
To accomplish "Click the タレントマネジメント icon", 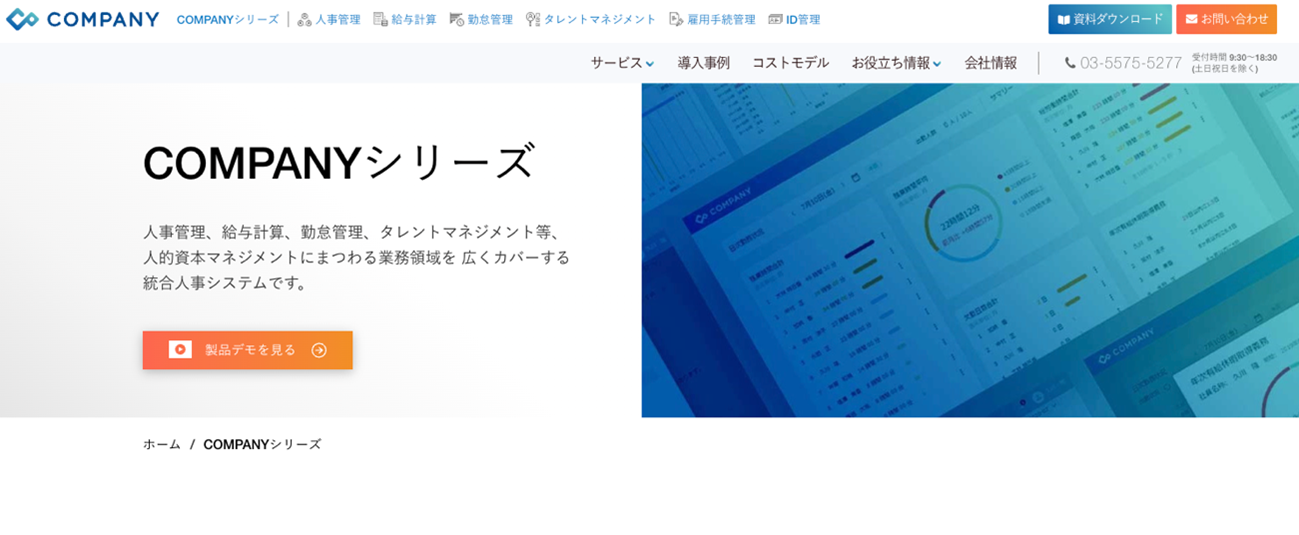I will tap(532, 19).
